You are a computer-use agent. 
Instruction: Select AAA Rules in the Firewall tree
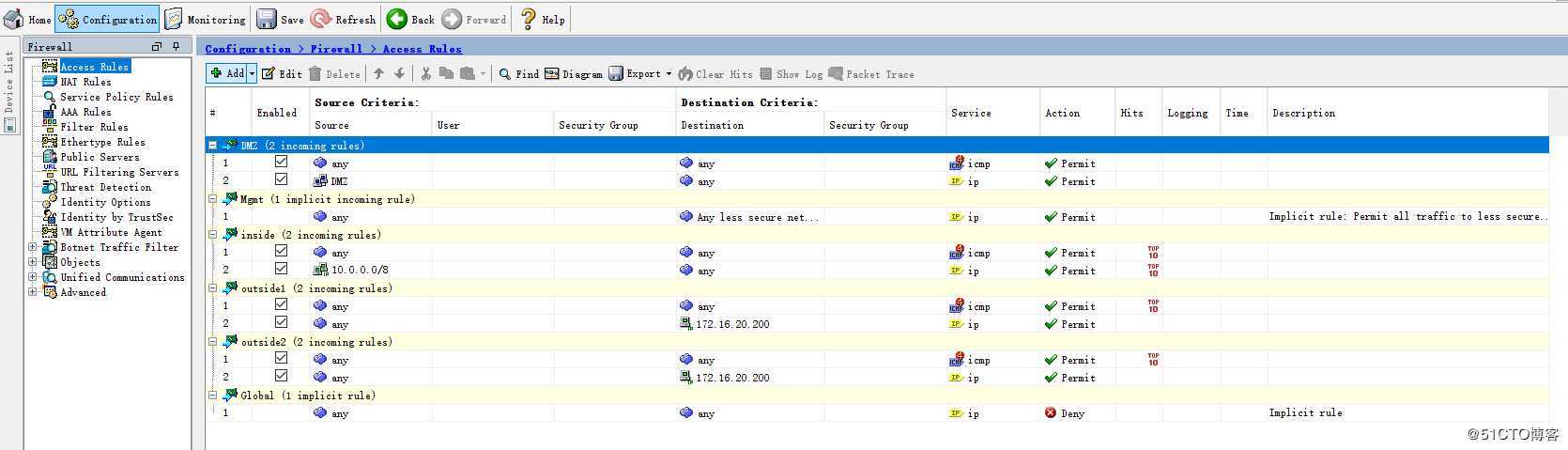85,112
